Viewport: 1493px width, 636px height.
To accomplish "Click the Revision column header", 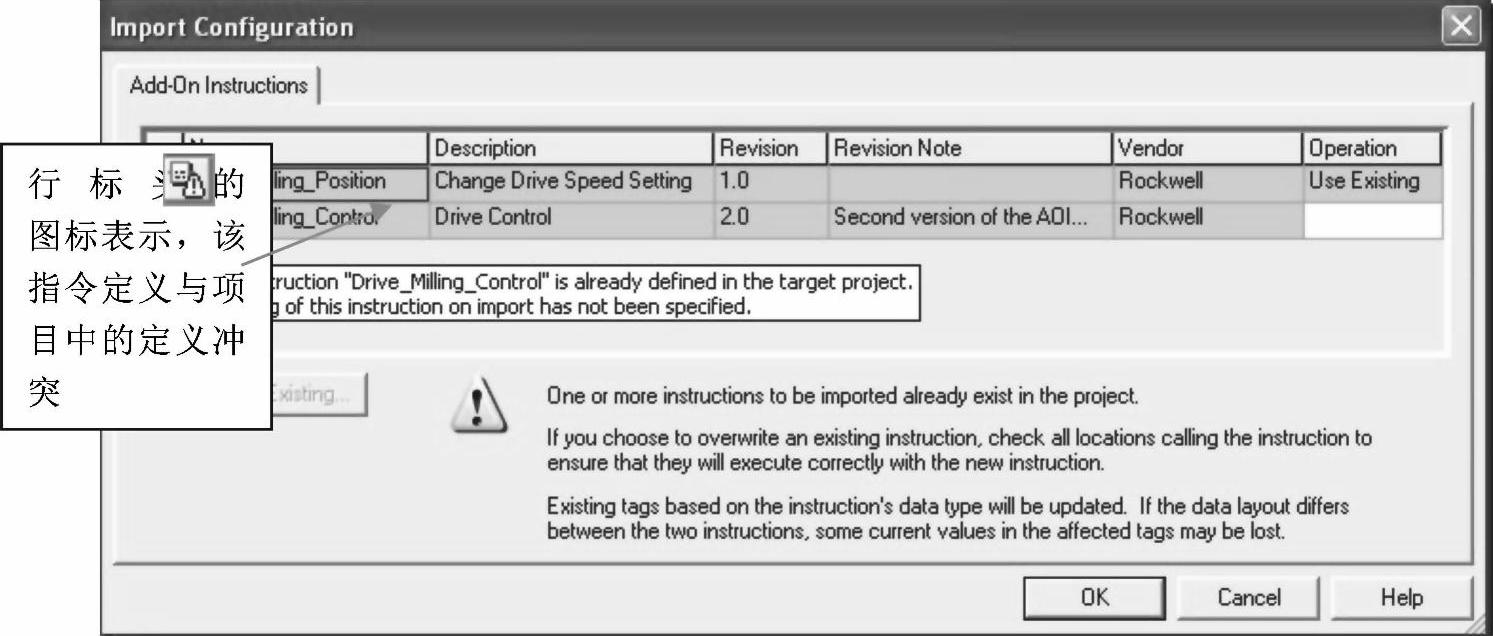I will point(769,149).
